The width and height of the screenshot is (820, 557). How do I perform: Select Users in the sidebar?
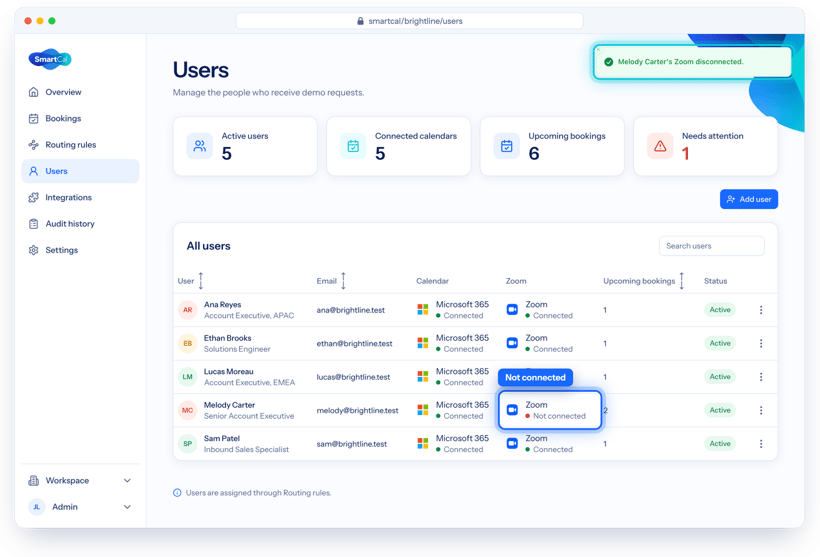pyautogui.click(x=80, y=171)
